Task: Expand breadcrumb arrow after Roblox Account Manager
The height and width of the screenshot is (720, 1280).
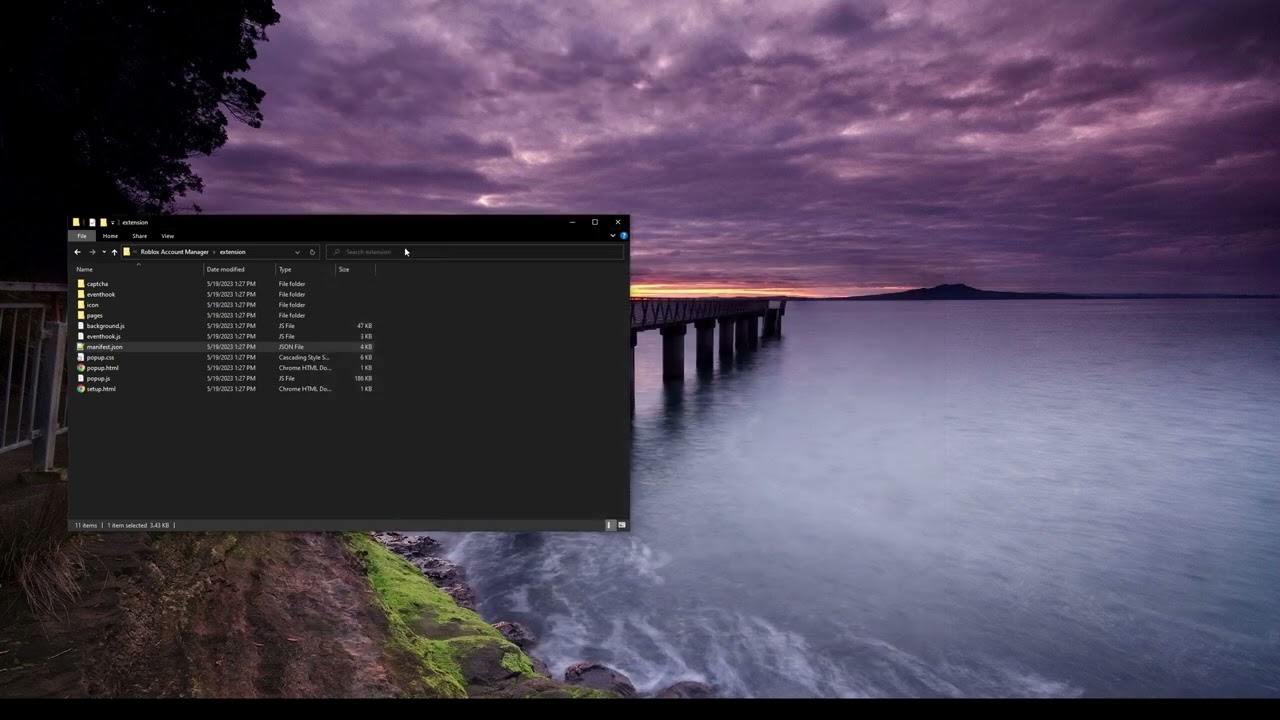Action: (214, 252)
